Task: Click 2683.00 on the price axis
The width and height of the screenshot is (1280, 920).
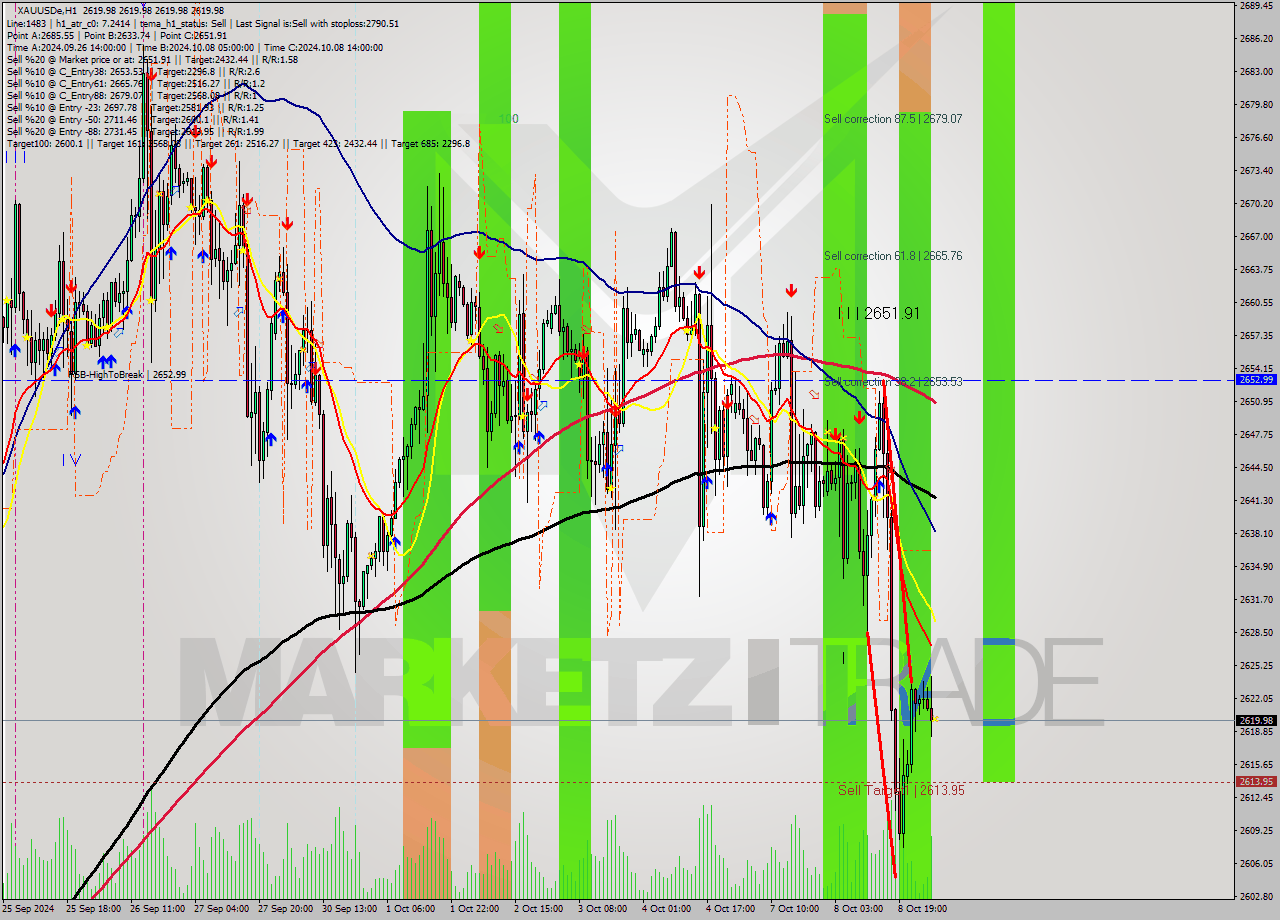Action: pos(1256,72)
